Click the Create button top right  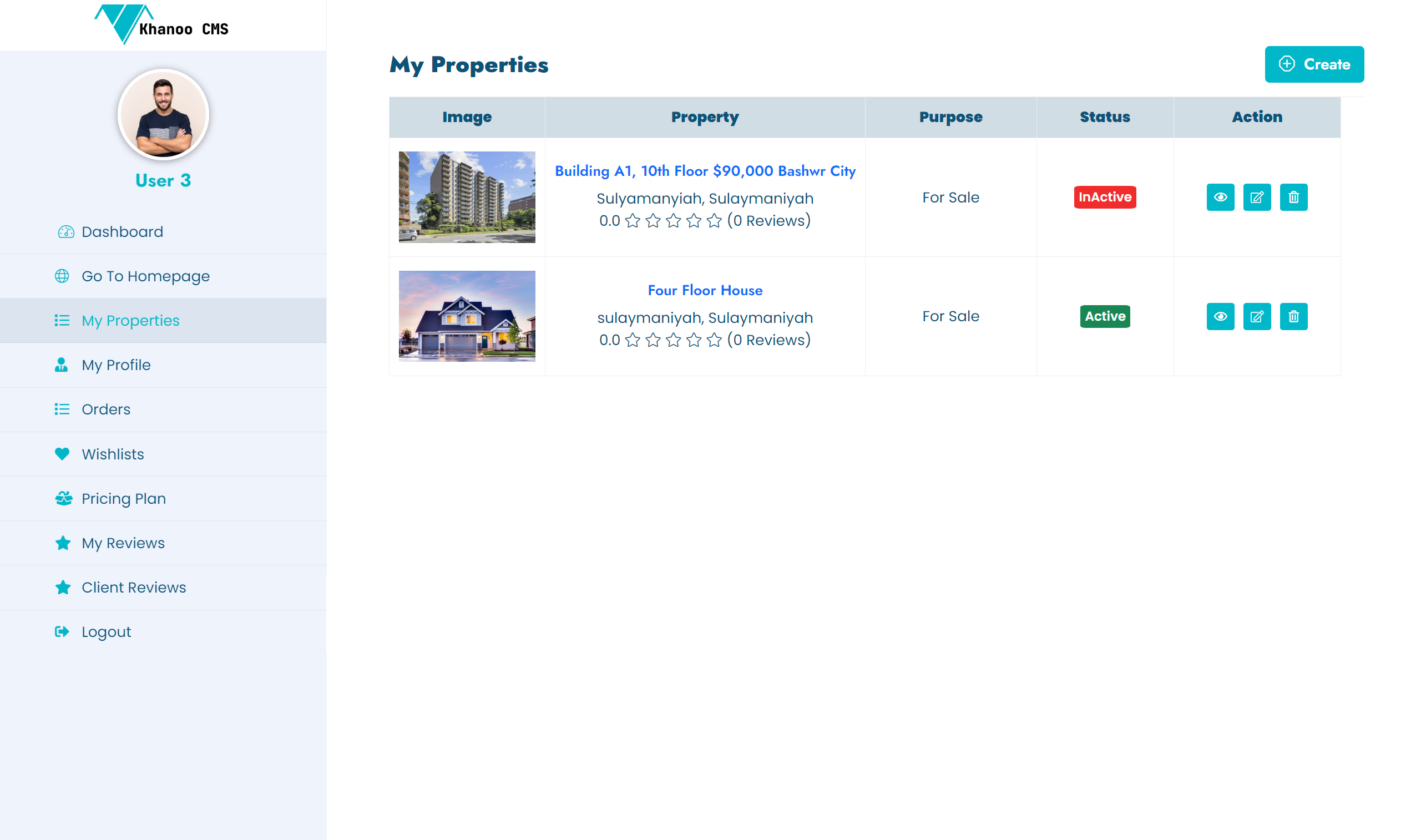pyautogui.click(x=1313, y=64)
